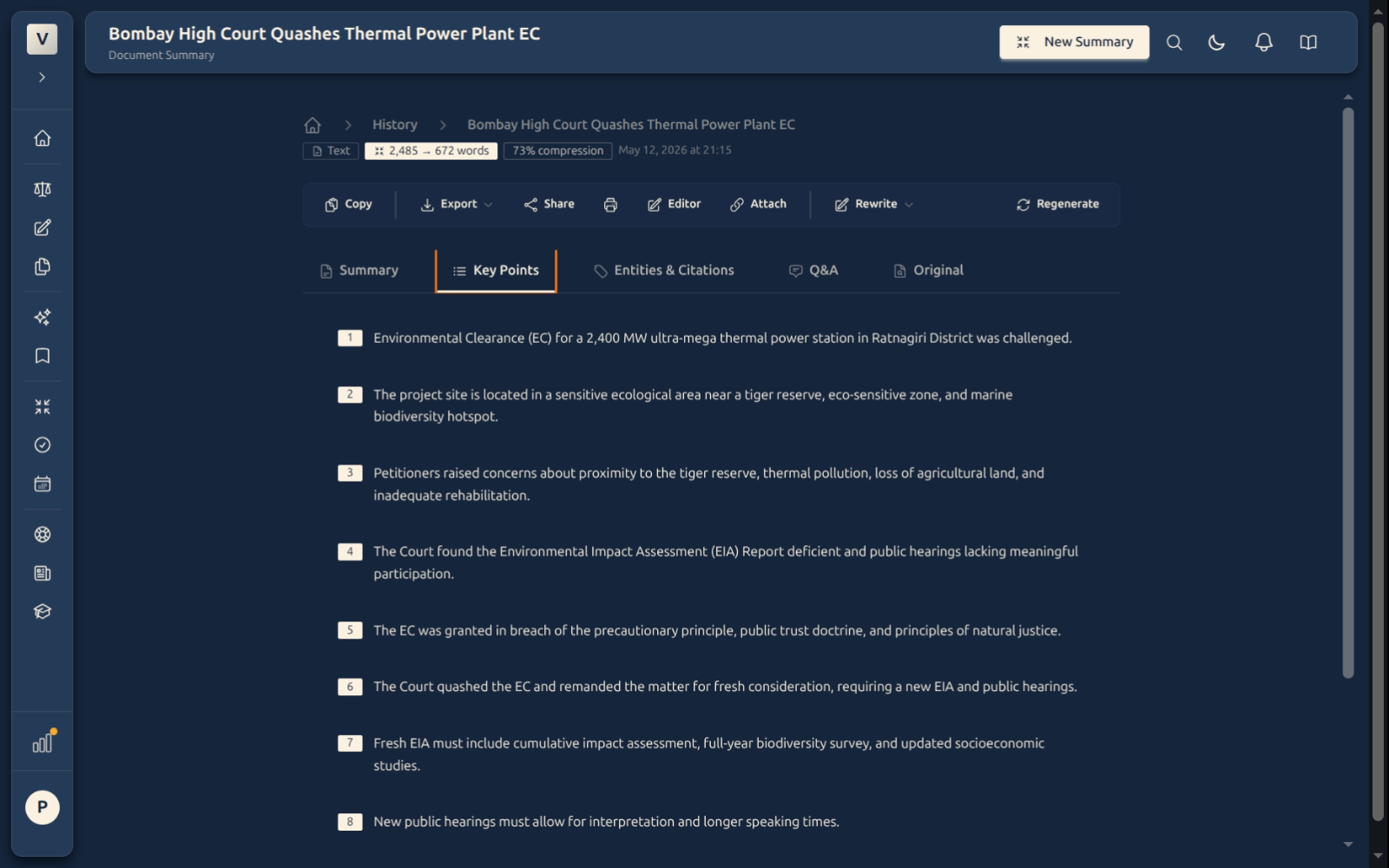This screenshot has width=1389, height=868.
Task: Open the summarize shrink icon in the sidebar
Action: (42, 406)
